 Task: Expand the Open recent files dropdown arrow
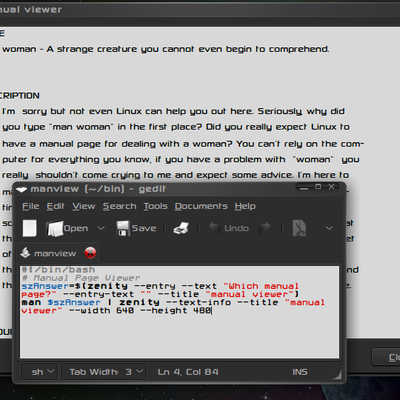tap(101, 228)
